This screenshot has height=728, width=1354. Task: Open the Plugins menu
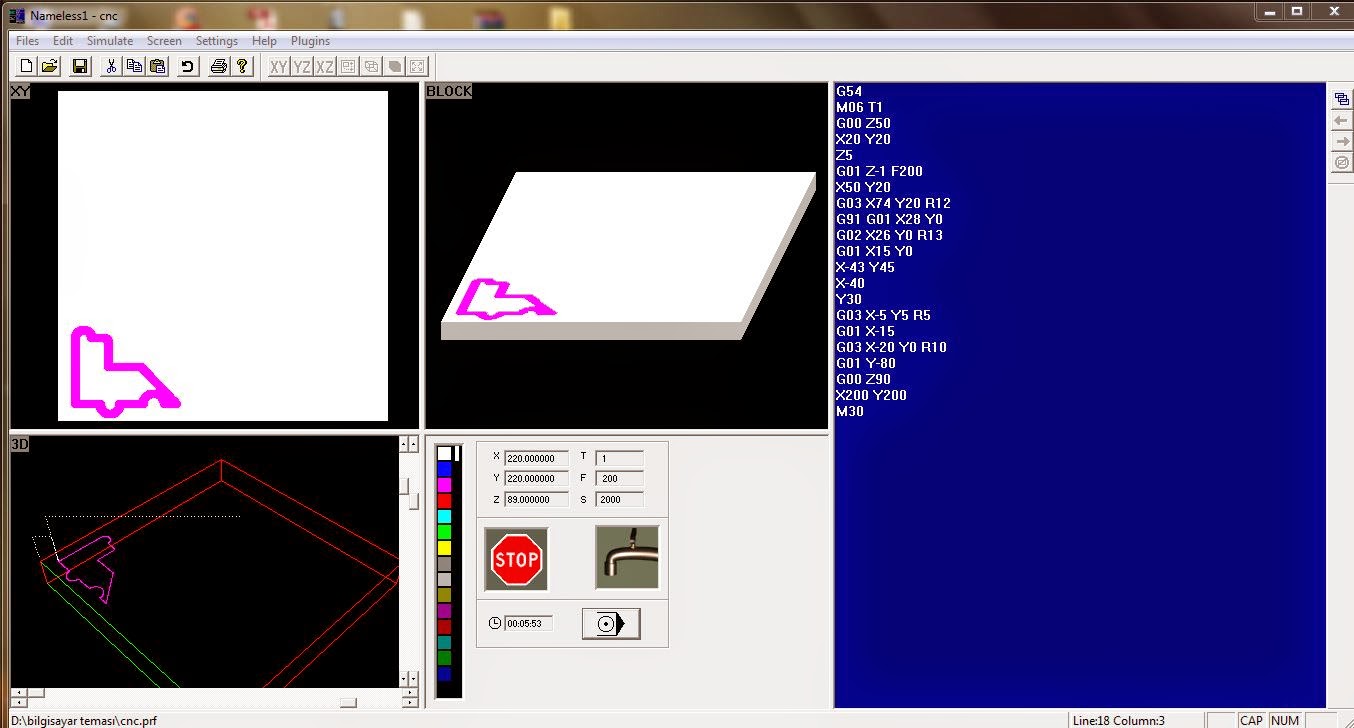click(310, 41)
